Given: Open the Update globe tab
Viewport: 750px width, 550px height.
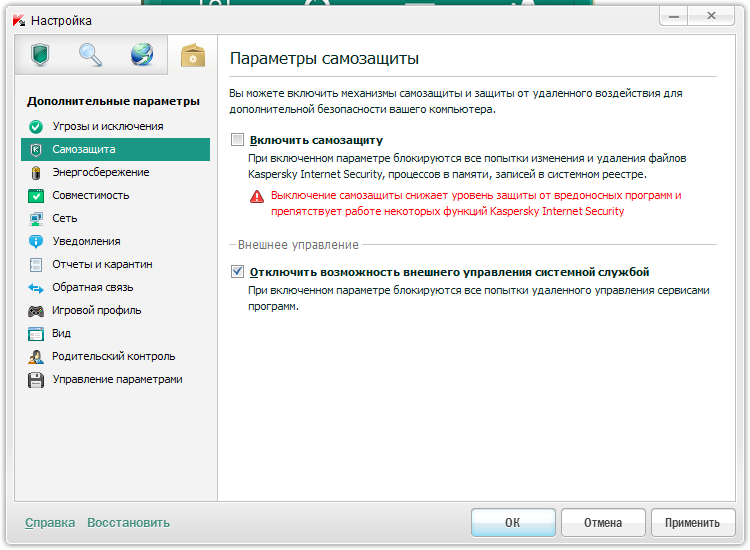Looking at the screenshot, I should [142, 55].
